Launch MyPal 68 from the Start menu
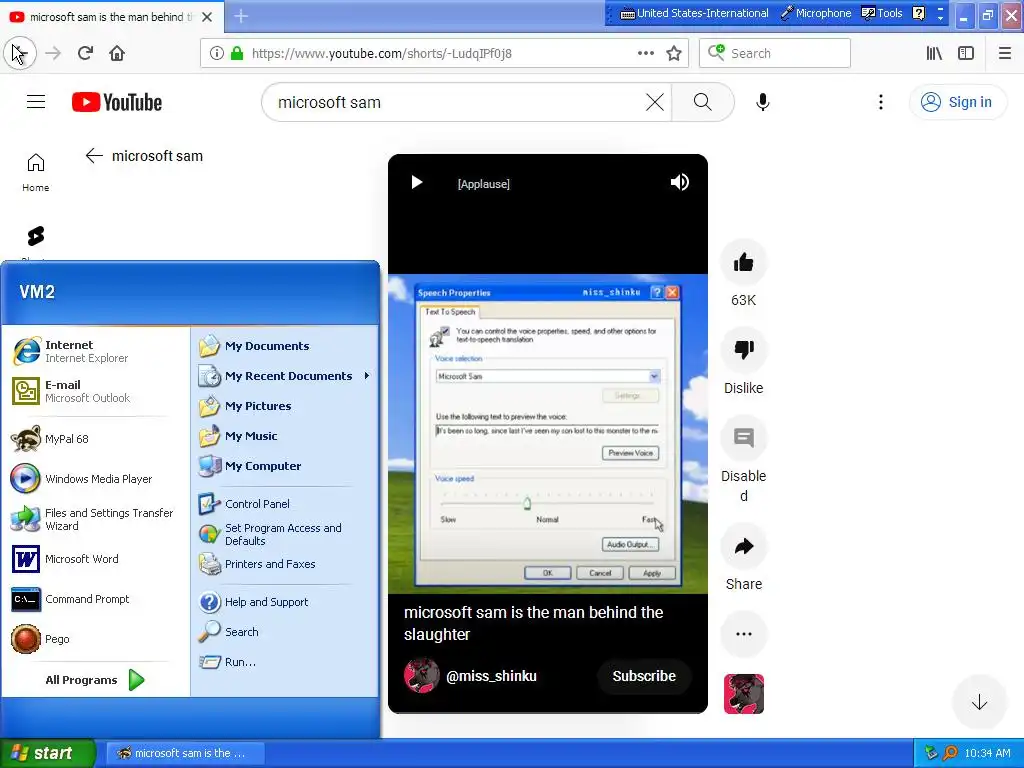Viewport: 1024px width, 768px height. pos(95,439)
